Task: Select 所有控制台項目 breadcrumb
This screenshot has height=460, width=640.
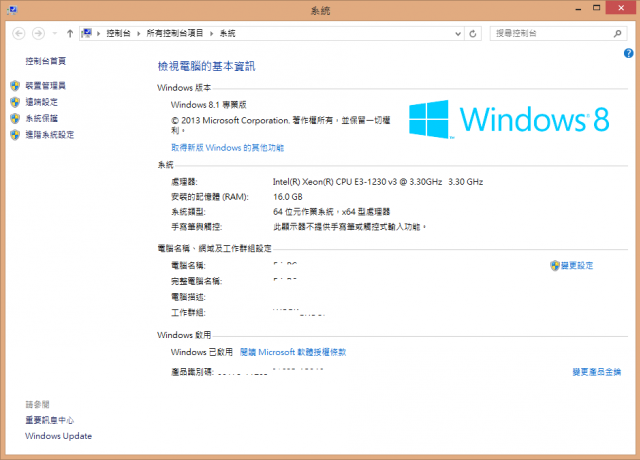Action: [175, 33]
